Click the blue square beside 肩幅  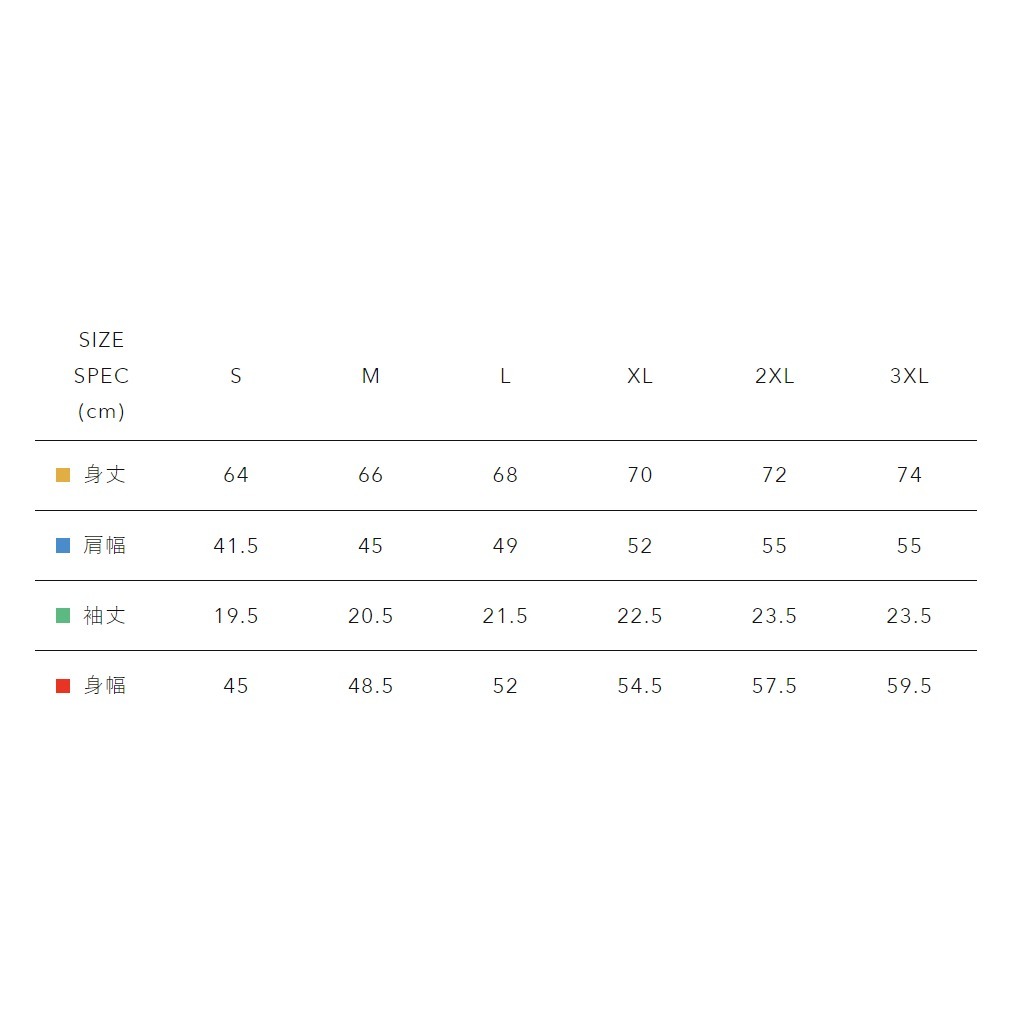63,546
